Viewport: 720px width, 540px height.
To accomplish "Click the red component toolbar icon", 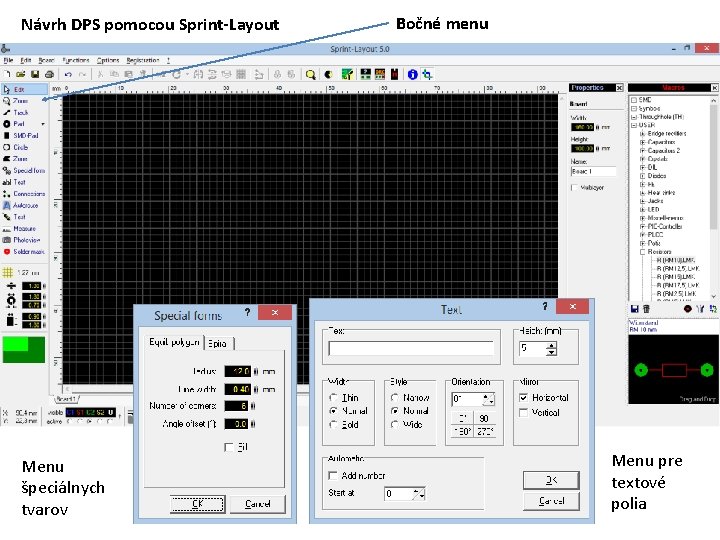I will click(x=394, y=74).
